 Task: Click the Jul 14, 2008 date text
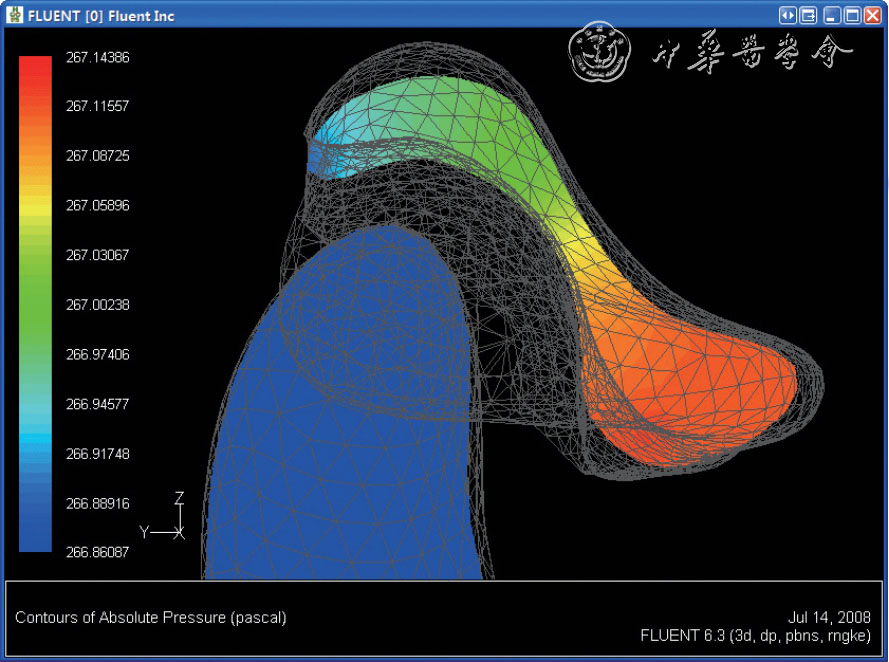tap(830, 617)
